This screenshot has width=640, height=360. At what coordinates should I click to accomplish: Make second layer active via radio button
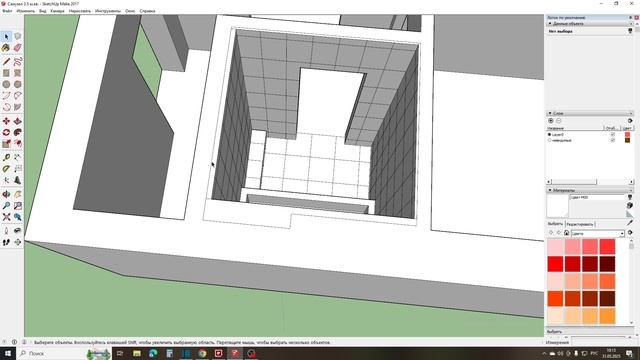549,140
